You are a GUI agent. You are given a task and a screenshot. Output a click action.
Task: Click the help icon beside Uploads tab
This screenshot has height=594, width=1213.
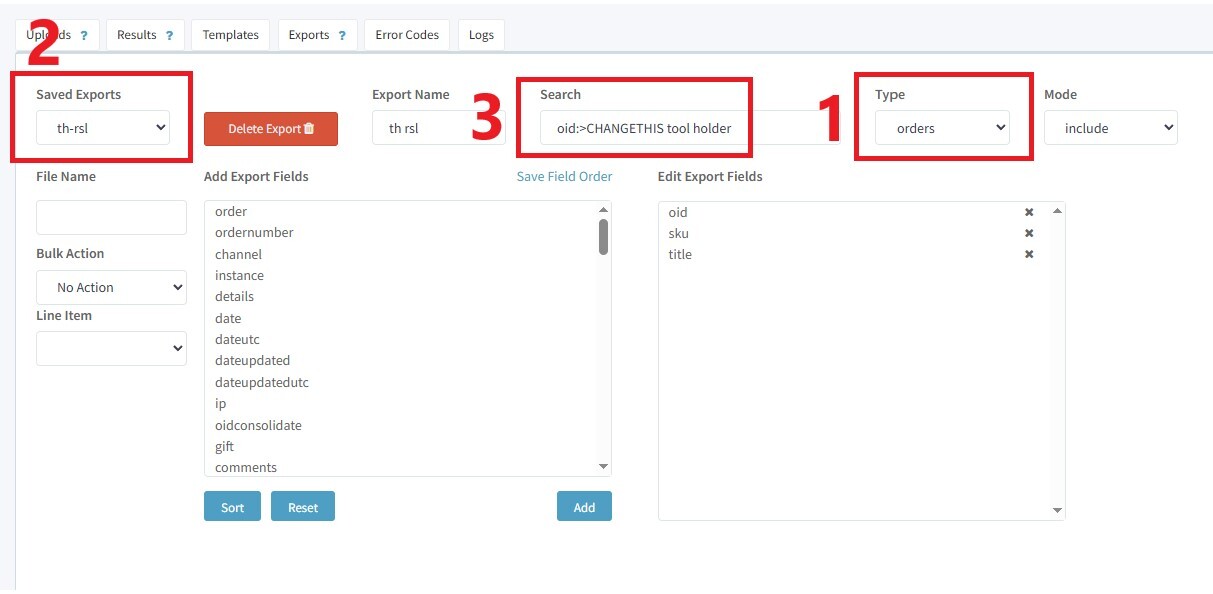(84, 35)
